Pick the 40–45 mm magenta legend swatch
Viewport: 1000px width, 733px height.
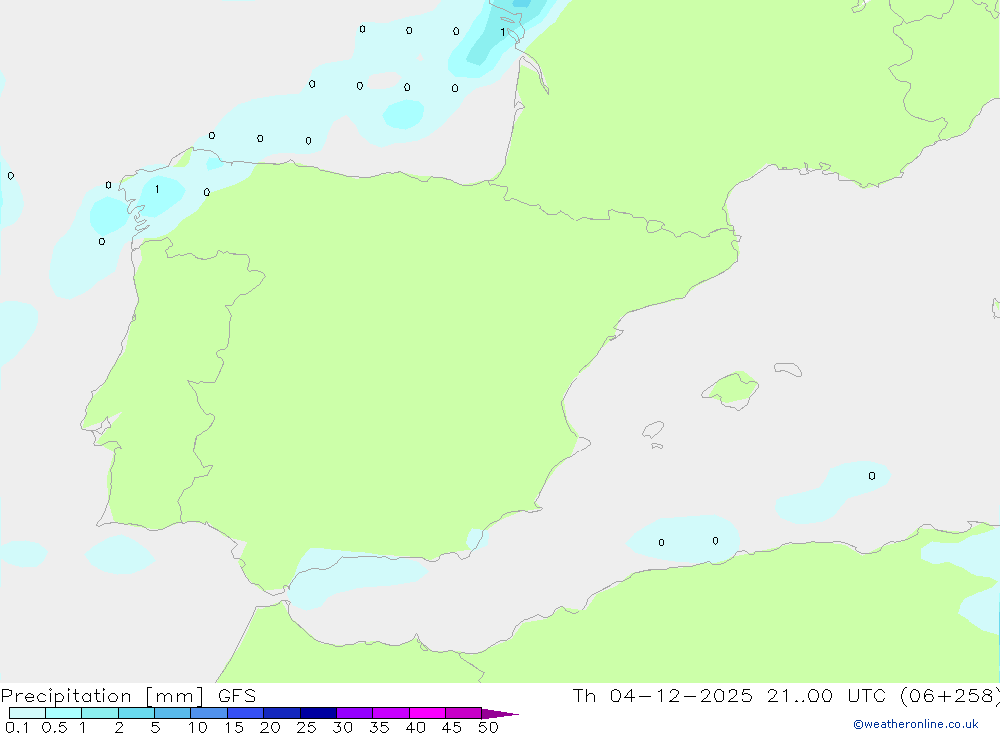pos(427,713)
